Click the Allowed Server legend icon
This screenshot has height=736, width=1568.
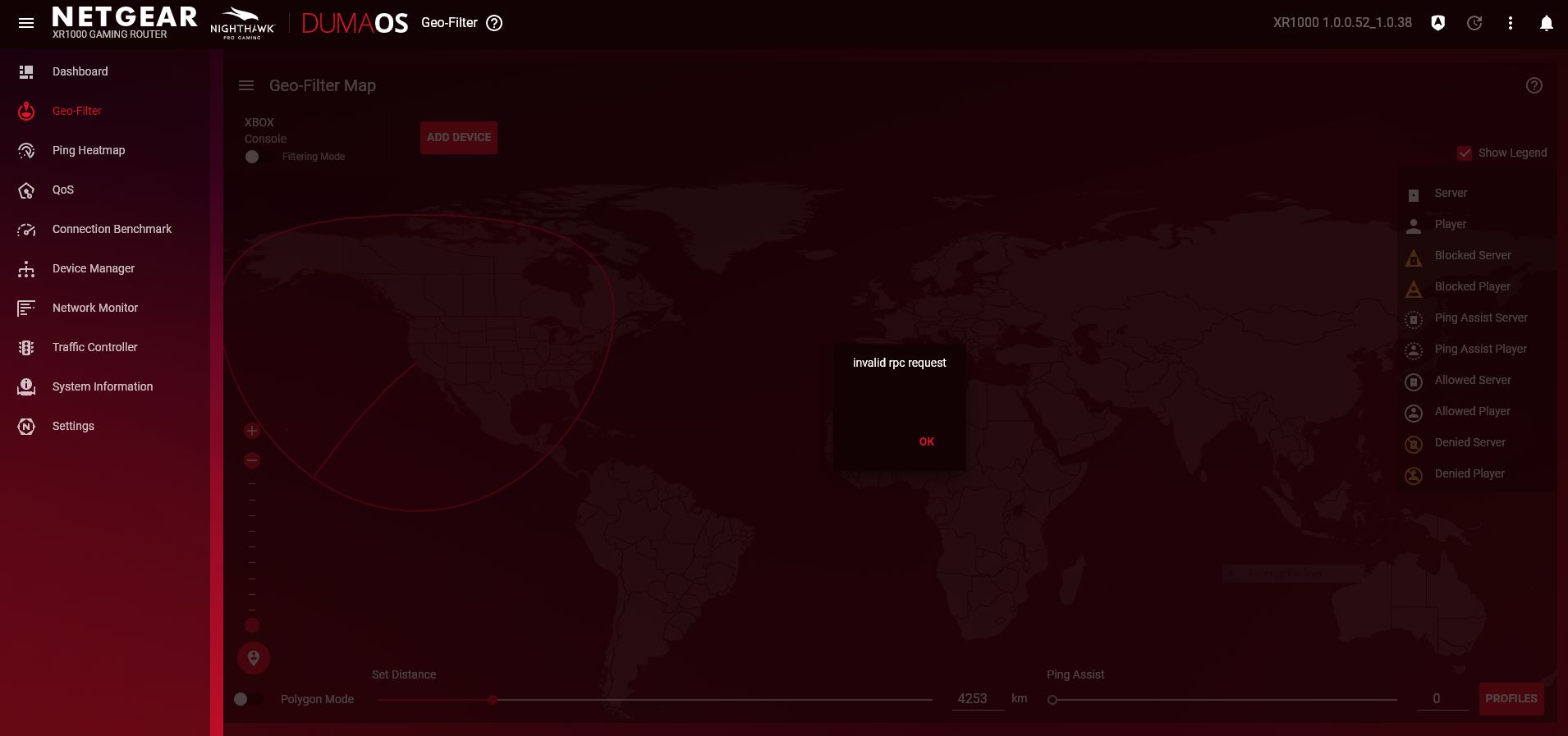tap(1414, 382)
